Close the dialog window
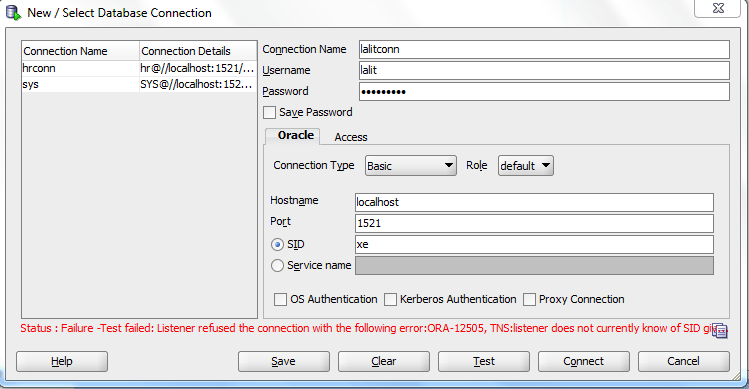749x389 pixels. (x=717, y=8)
